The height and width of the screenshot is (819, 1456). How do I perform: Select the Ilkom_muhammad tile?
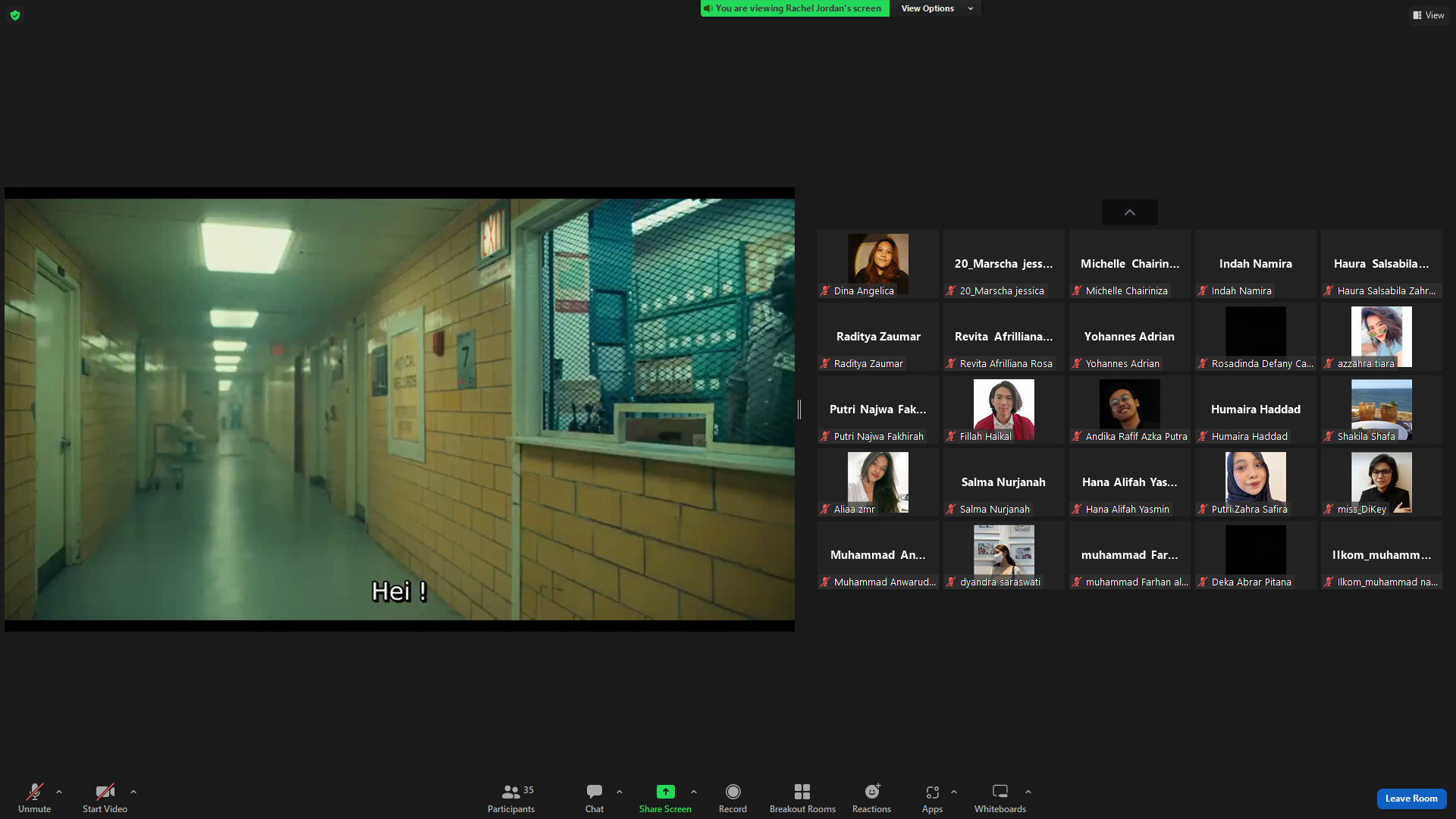pos(1382,555)
